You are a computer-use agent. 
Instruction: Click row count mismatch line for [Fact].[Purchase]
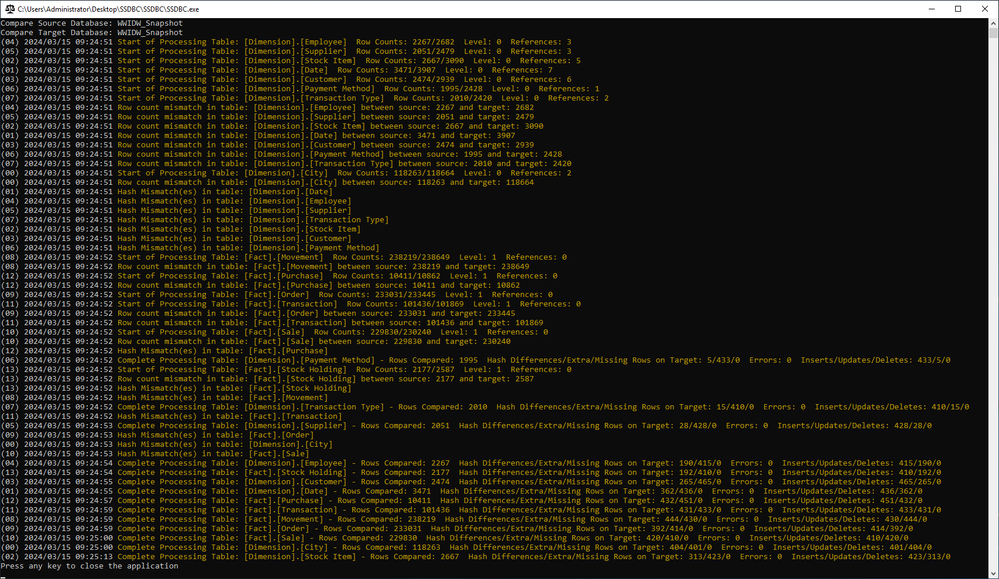[260, 285]
